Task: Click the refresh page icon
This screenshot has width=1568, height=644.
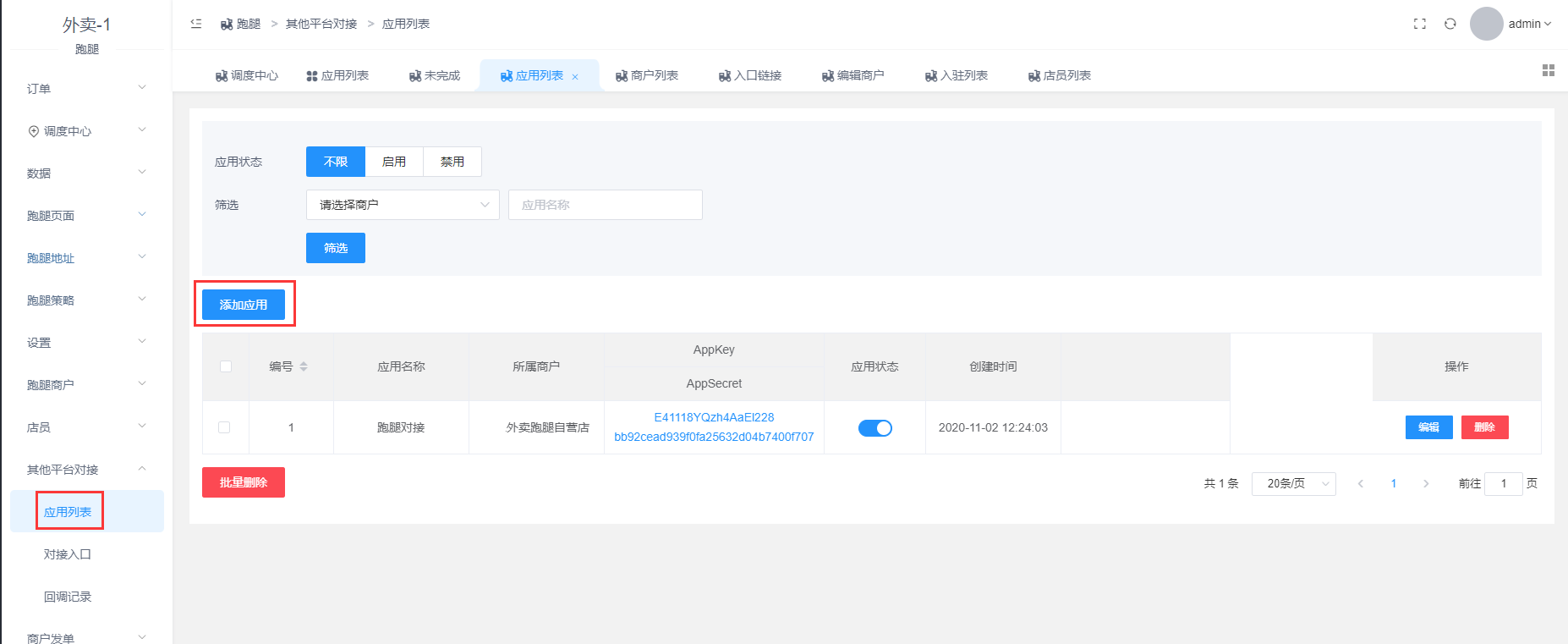Action: pyautogui.click(x=1450, y=24)
